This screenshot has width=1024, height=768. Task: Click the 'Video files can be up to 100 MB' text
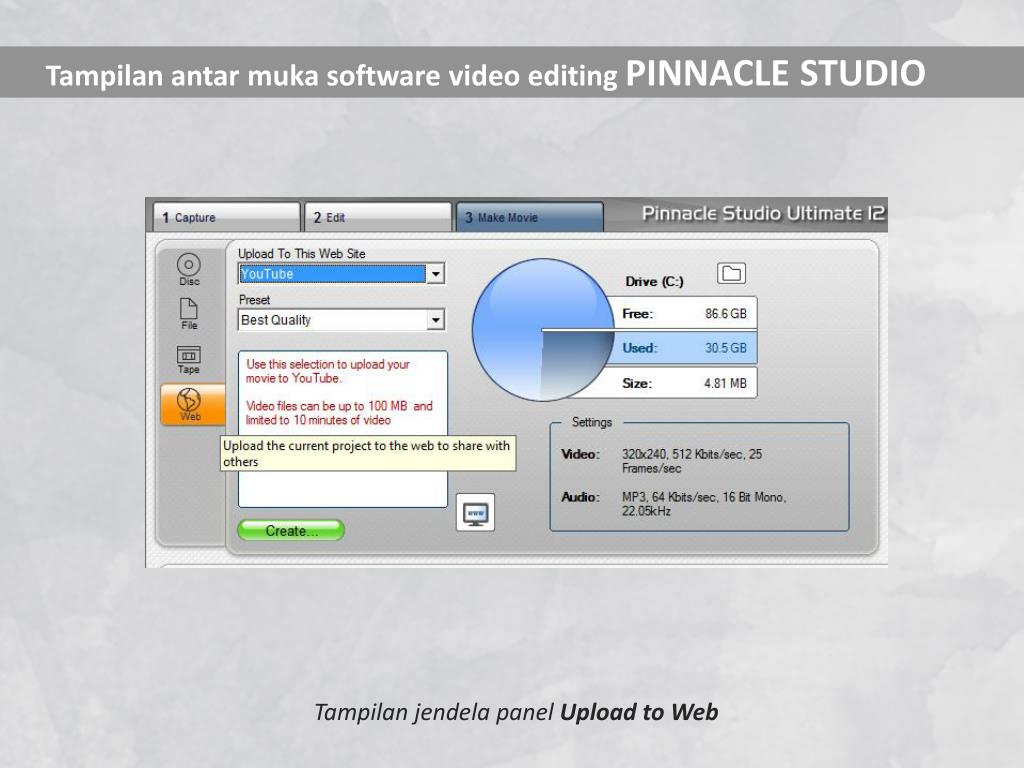point(339,413)
